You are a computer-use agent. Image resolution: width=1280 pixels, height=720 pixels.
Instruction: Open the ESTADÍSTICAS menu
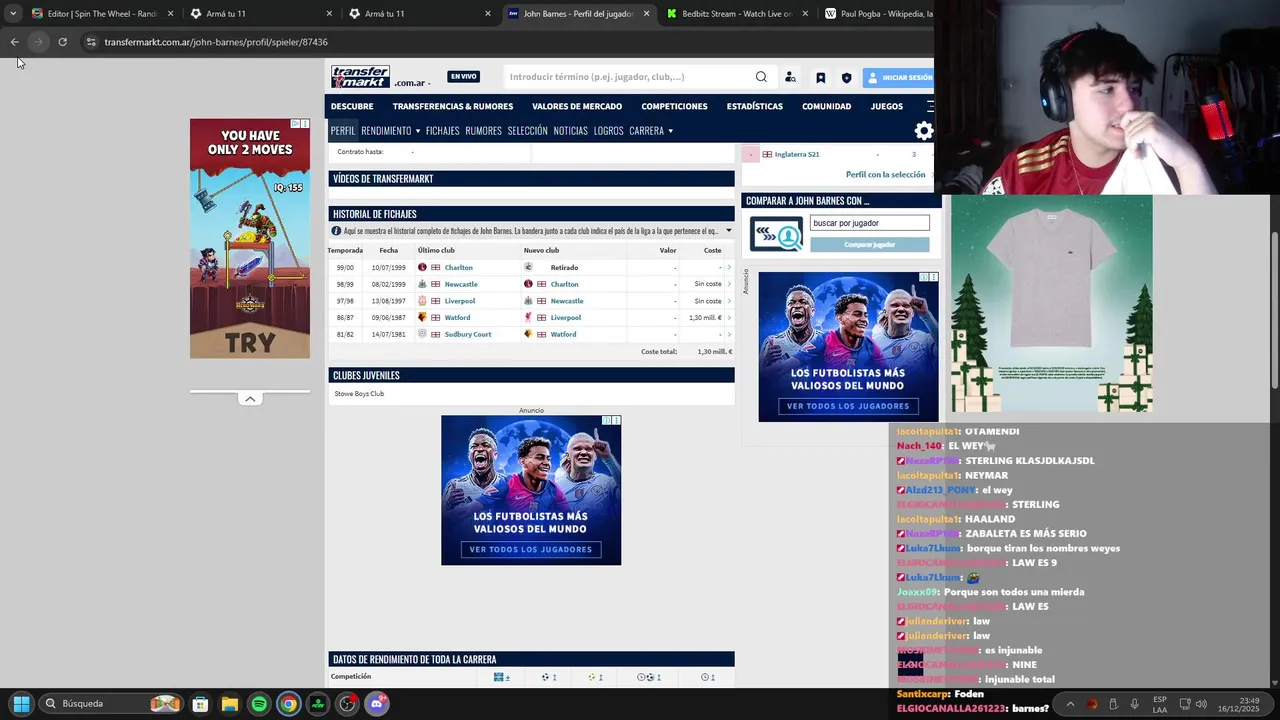754,106
